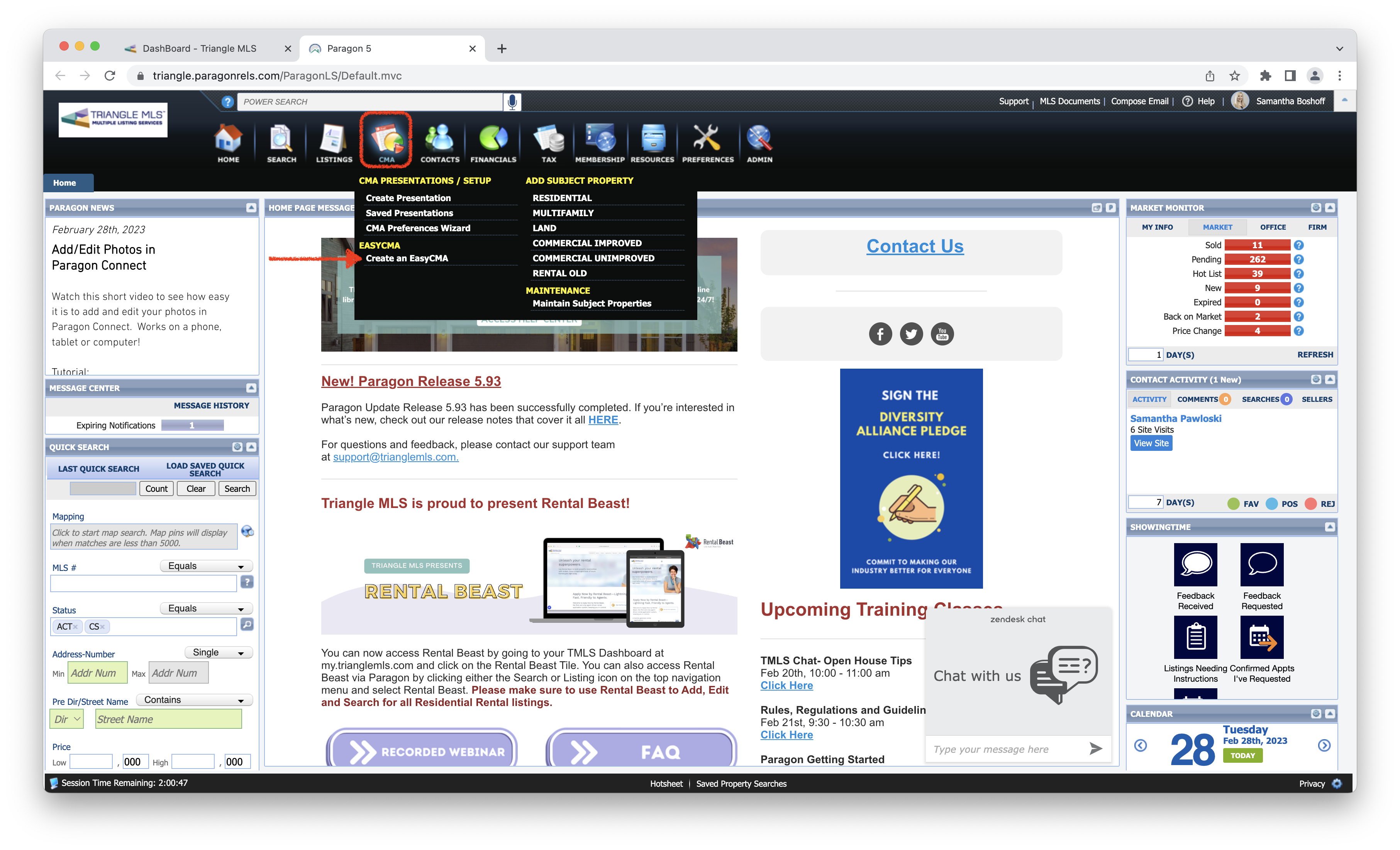
Task: Open ShowingTime Feedback Received icon
Action: (x=1195, y=564)
